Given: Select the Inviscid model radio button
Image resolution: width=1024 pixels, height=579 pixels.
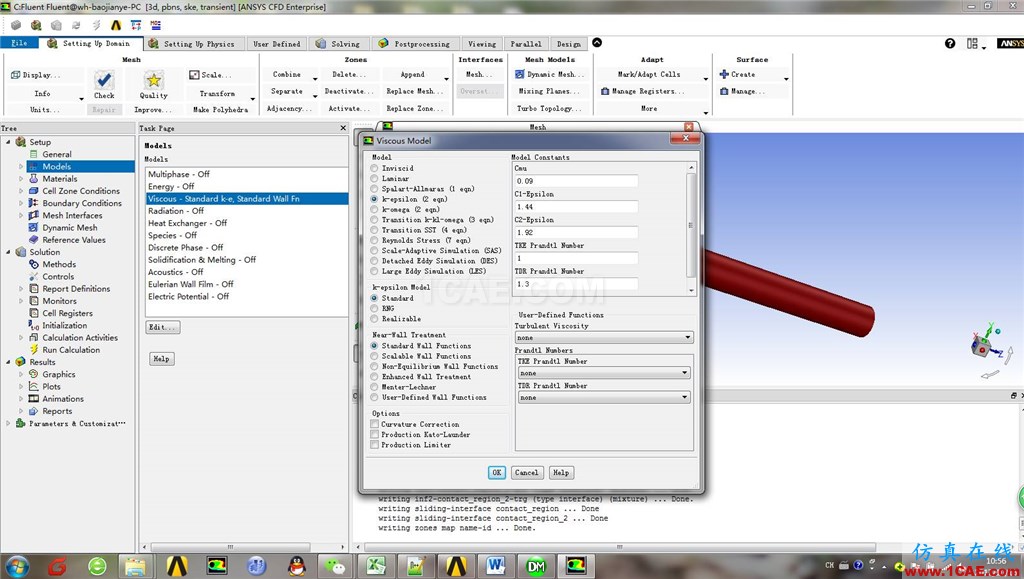Looking at the screenshot, I should [374, 168].
